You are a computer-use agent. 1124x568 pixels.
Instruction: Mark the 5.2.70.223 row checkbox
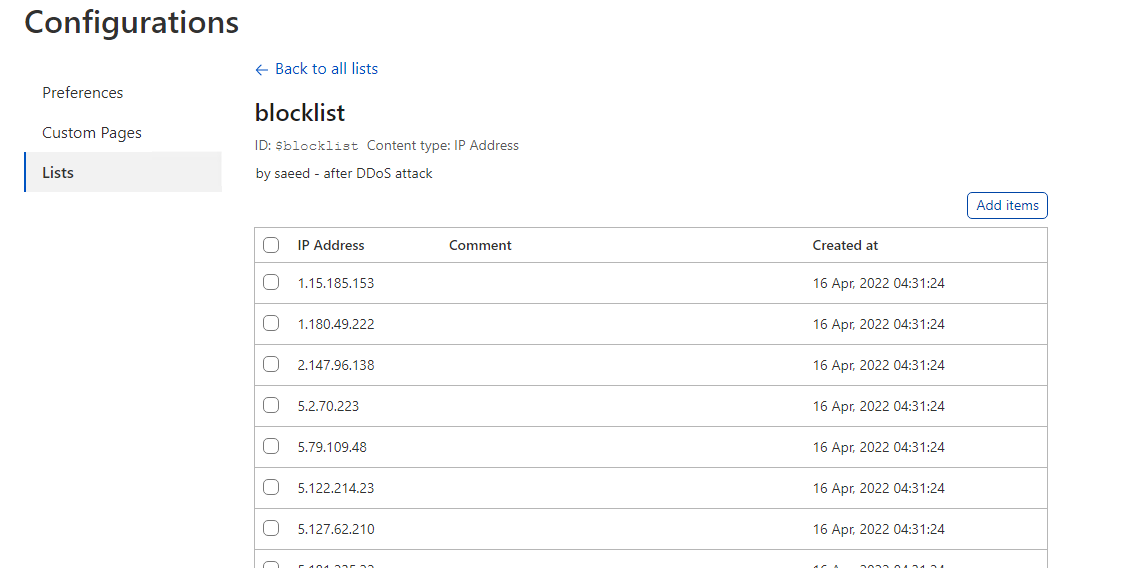pyautogui.click(x=271, y=406)
